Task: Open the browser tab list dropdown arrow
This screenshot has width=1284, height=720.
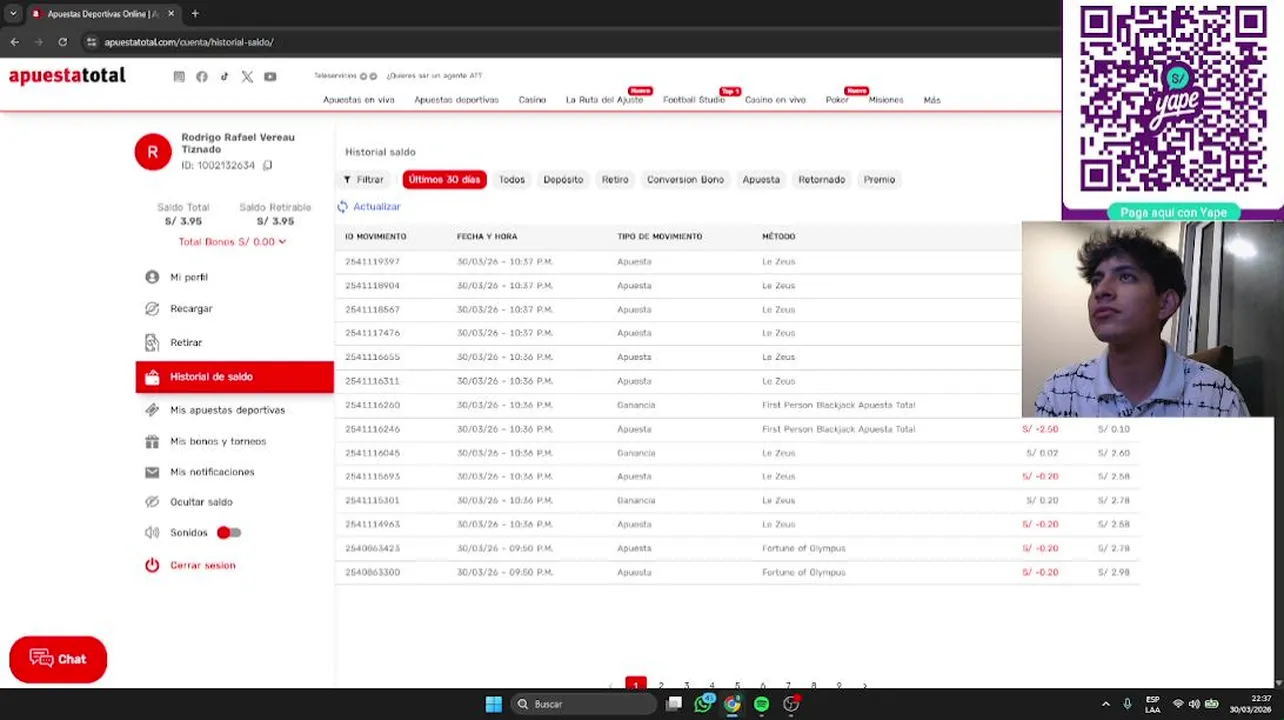Action: tap(13, 14)
